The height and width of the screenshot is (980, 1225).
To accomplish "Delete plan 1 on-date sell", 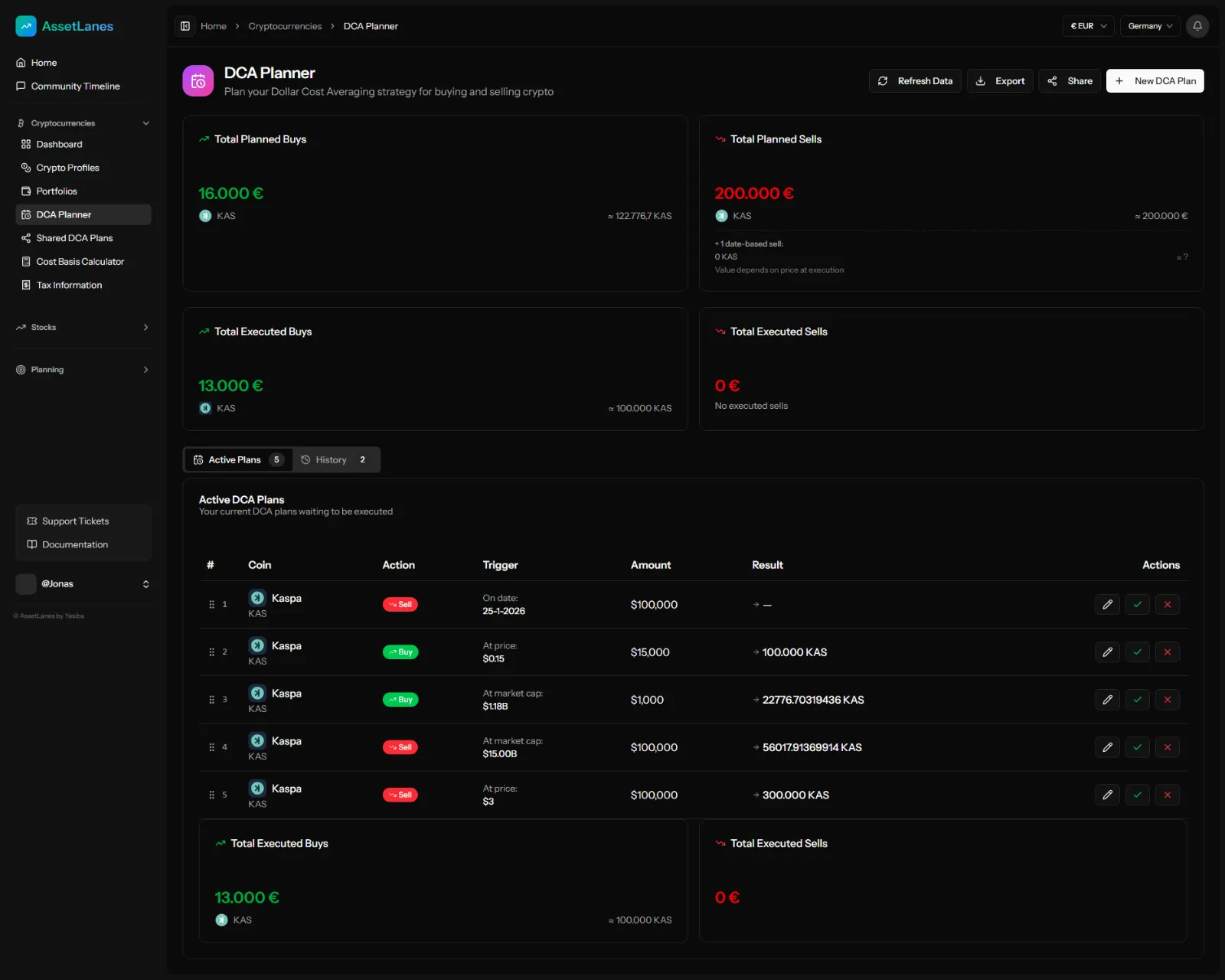I will pyautogui.click(x=1168, y=605).
